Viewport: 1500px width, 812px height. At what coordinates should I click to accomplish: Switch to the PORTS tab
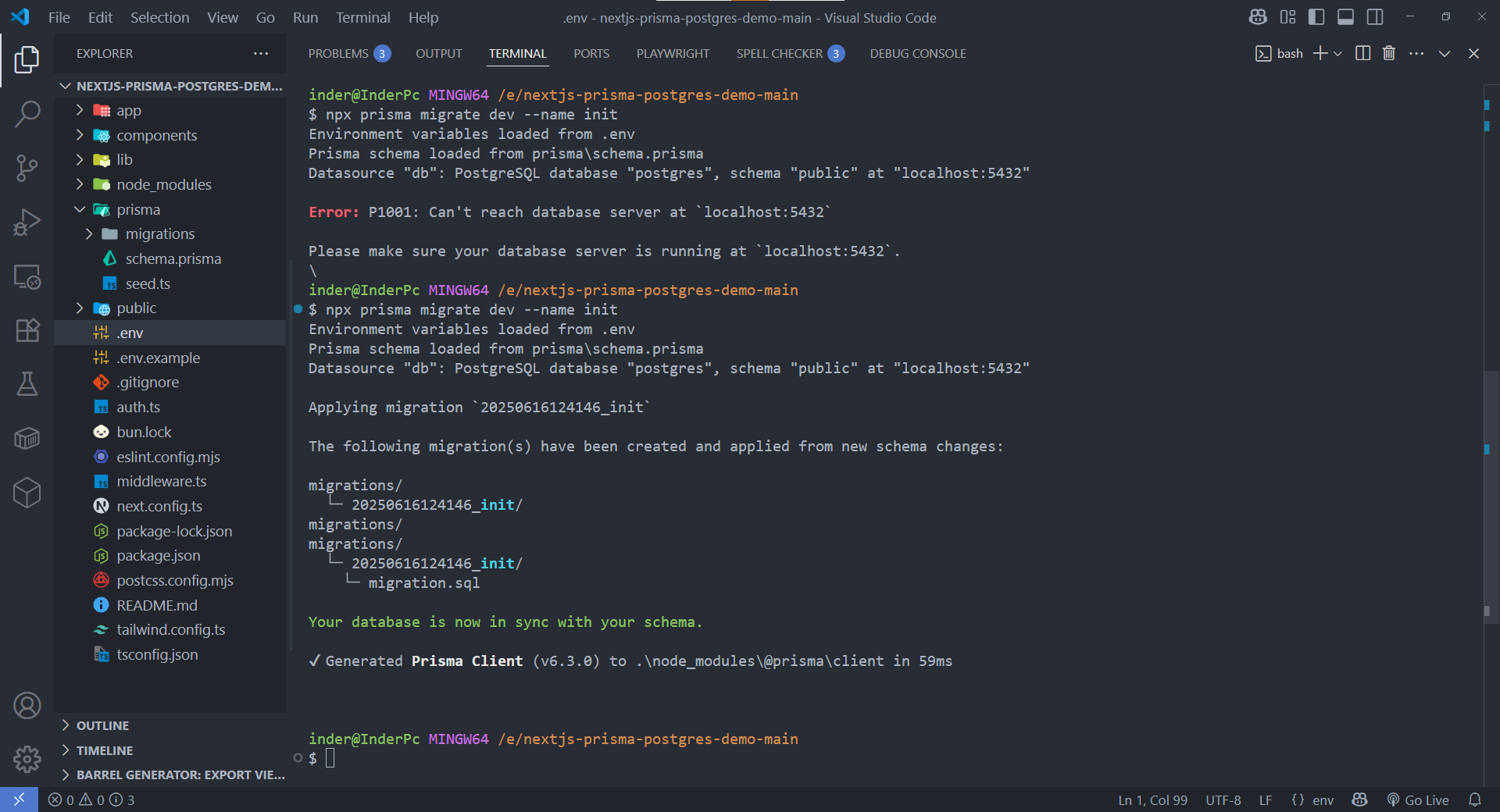coord(591,53)
